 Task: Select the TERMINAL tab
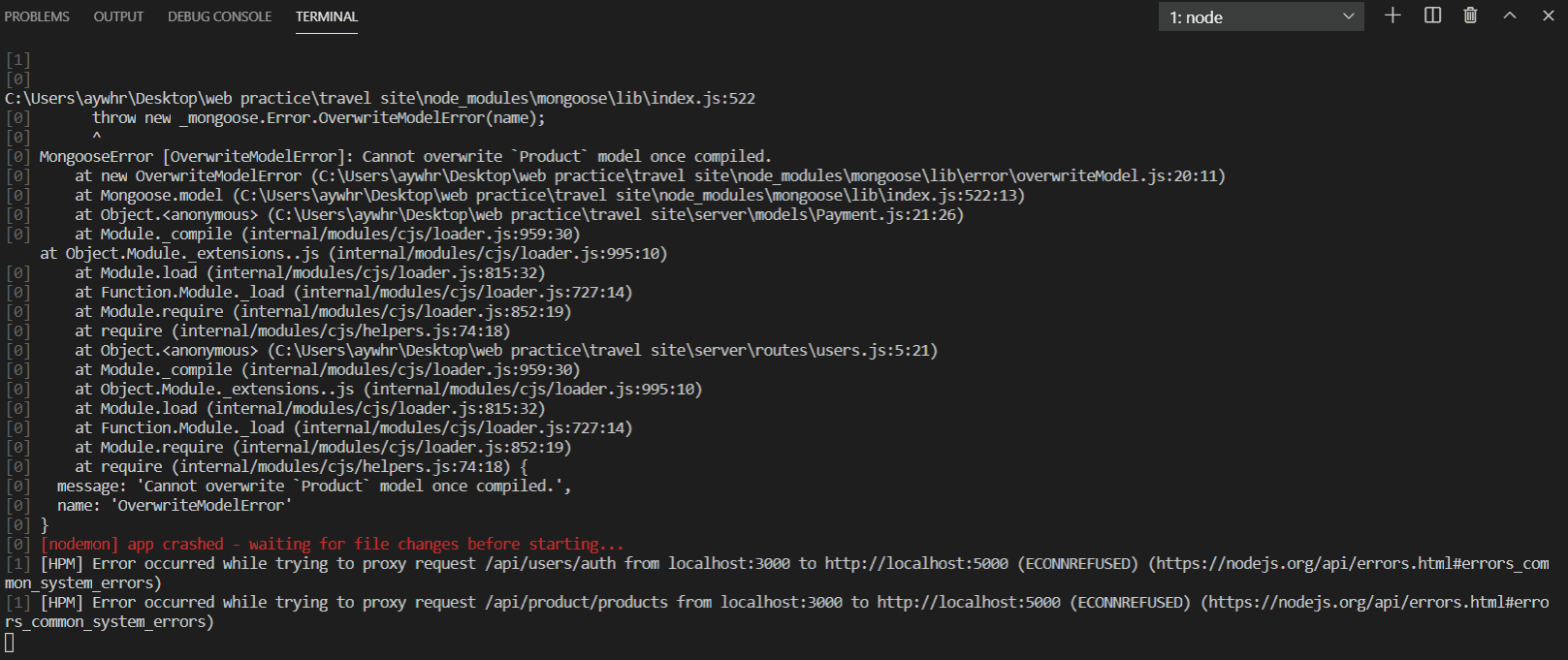tap(327, 16)
